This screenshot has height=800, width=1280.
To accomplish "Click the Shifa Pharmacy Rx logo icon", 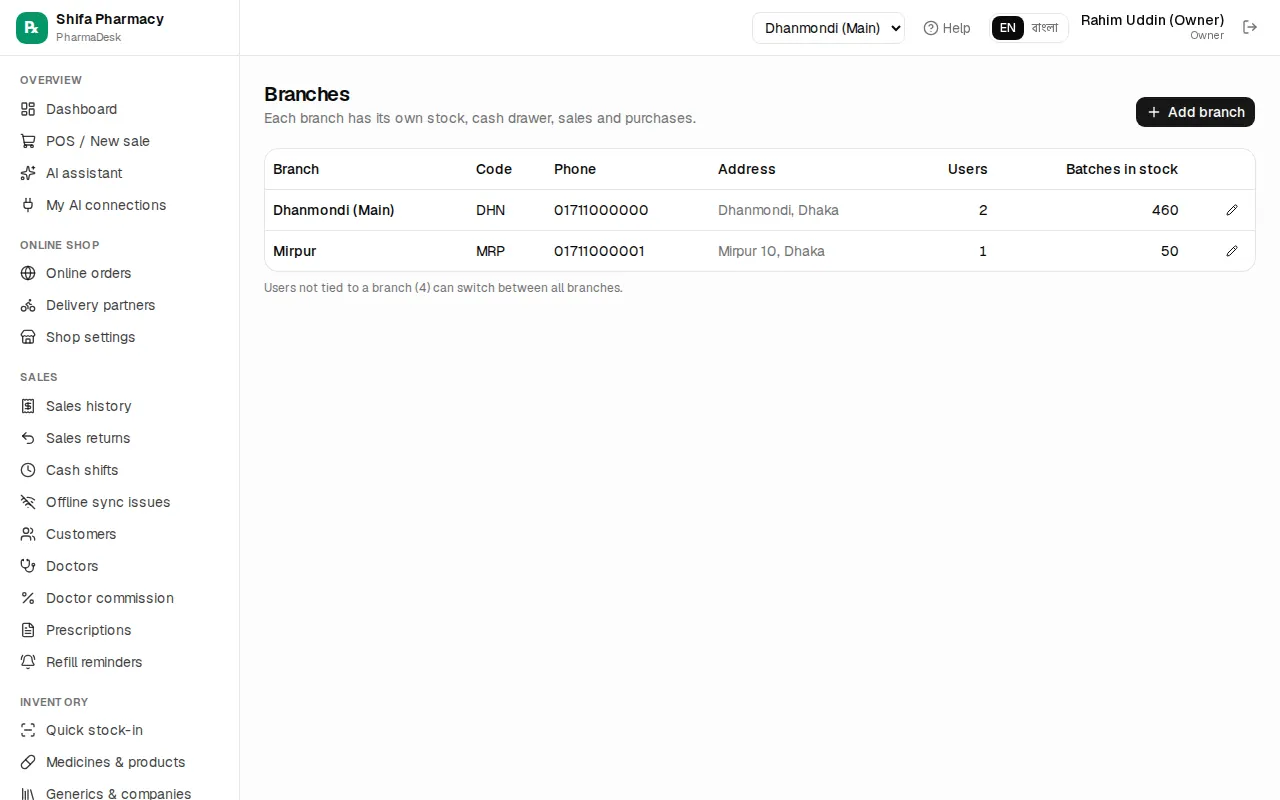I will coord(32,28).
